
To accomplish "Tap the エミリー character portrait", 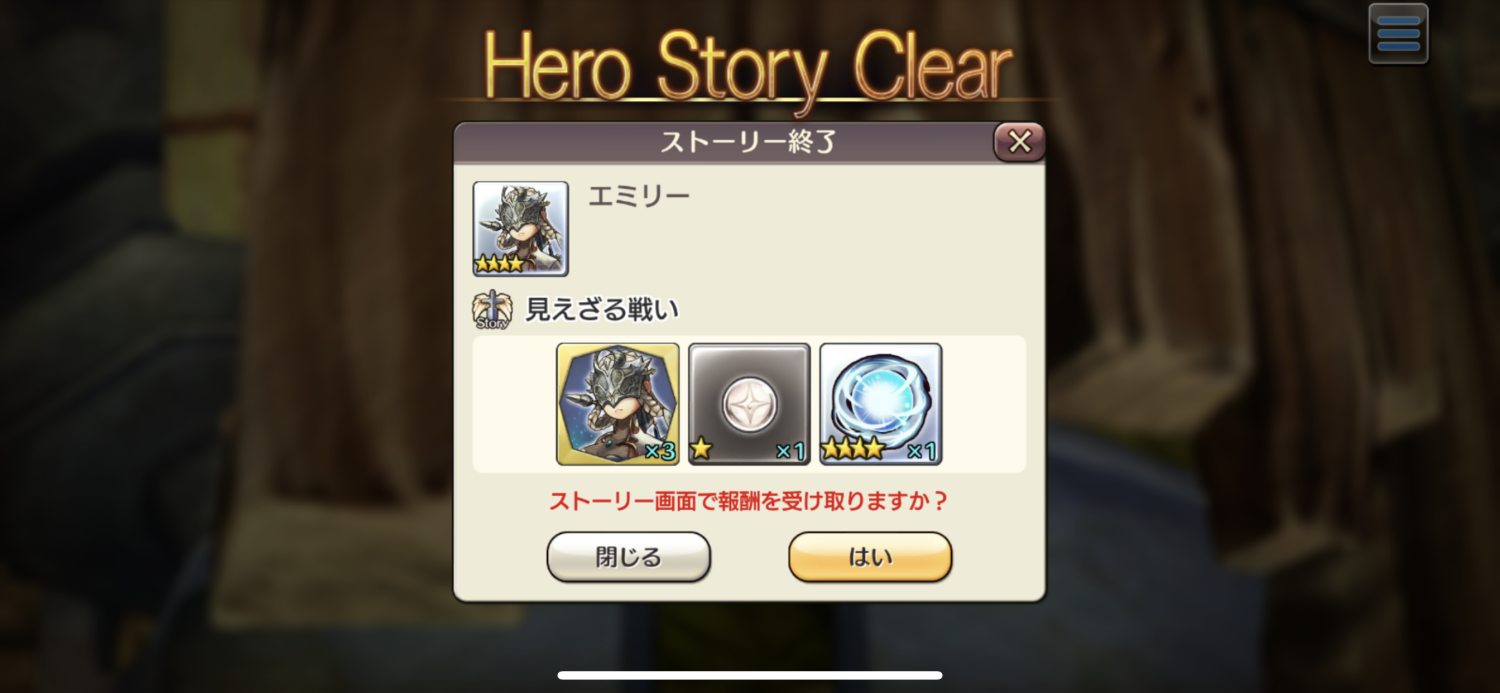I will [x=520, y=228].
